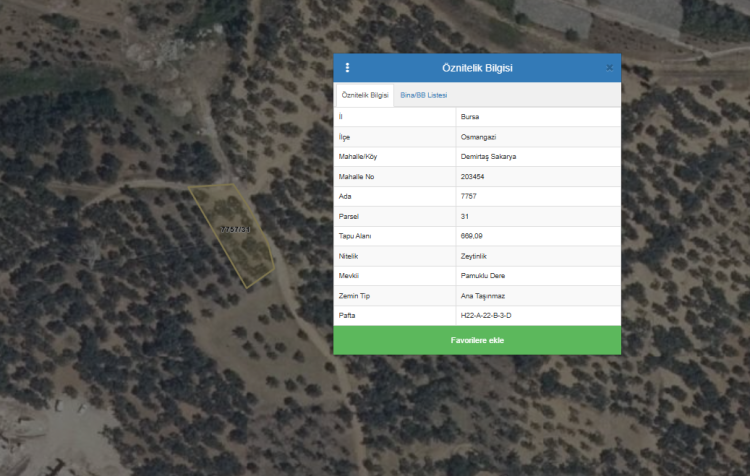Click the Tapu Alanı value 669,09
This screenshot has height=476, width=750.
pos(471,236)
